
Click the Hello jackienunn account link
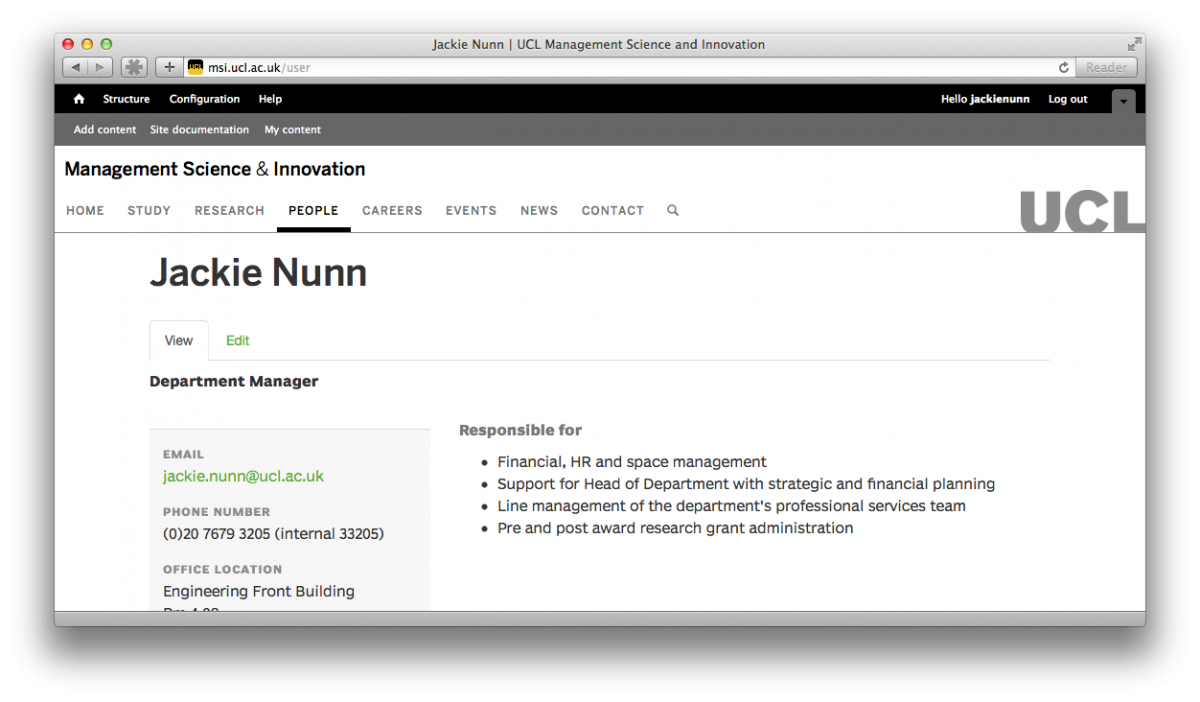click(x=985, y=99)
